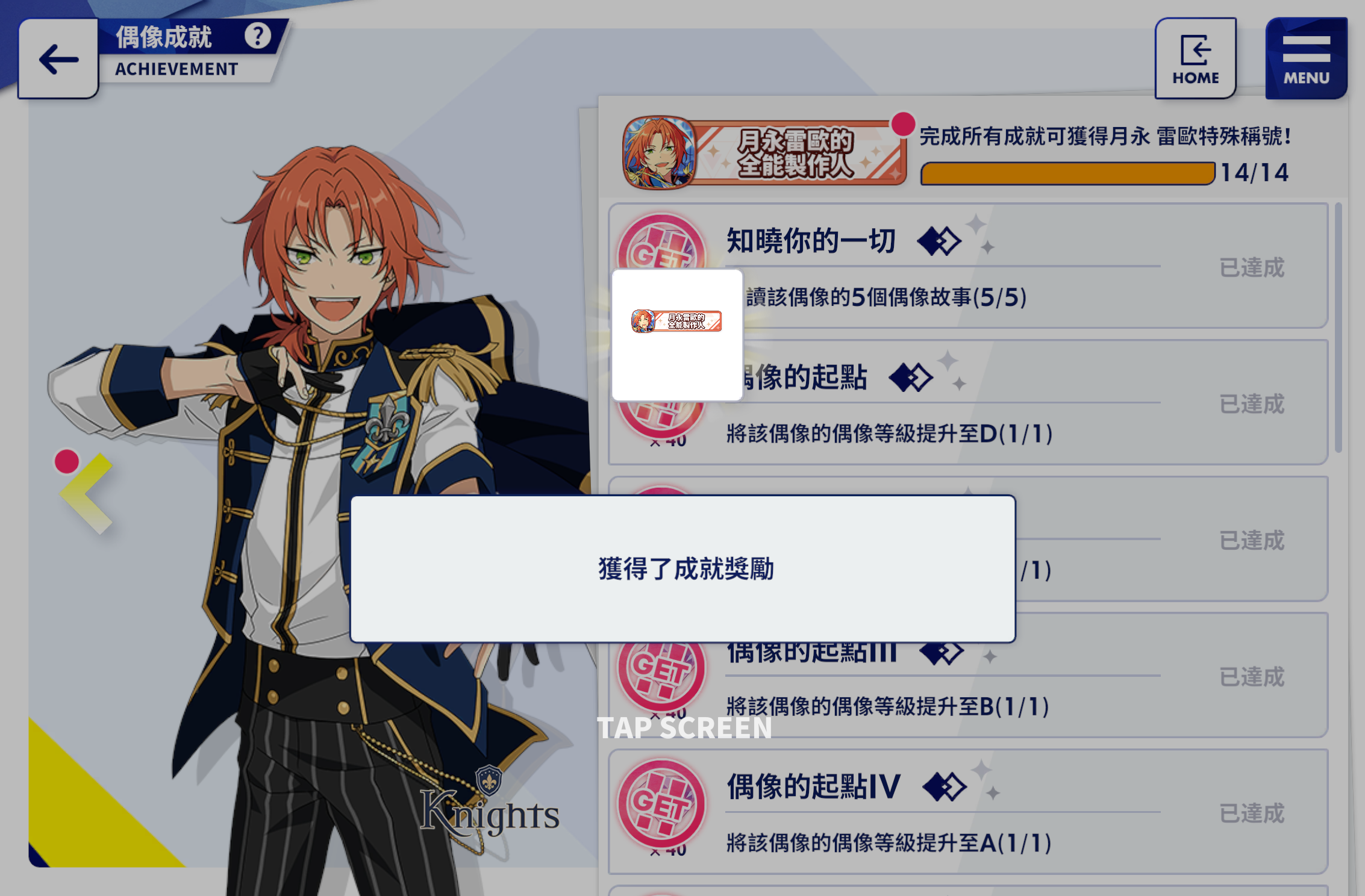
Task: Tap the 月永雷歐的全能製作人 title badge
Action: coord(764,153)
